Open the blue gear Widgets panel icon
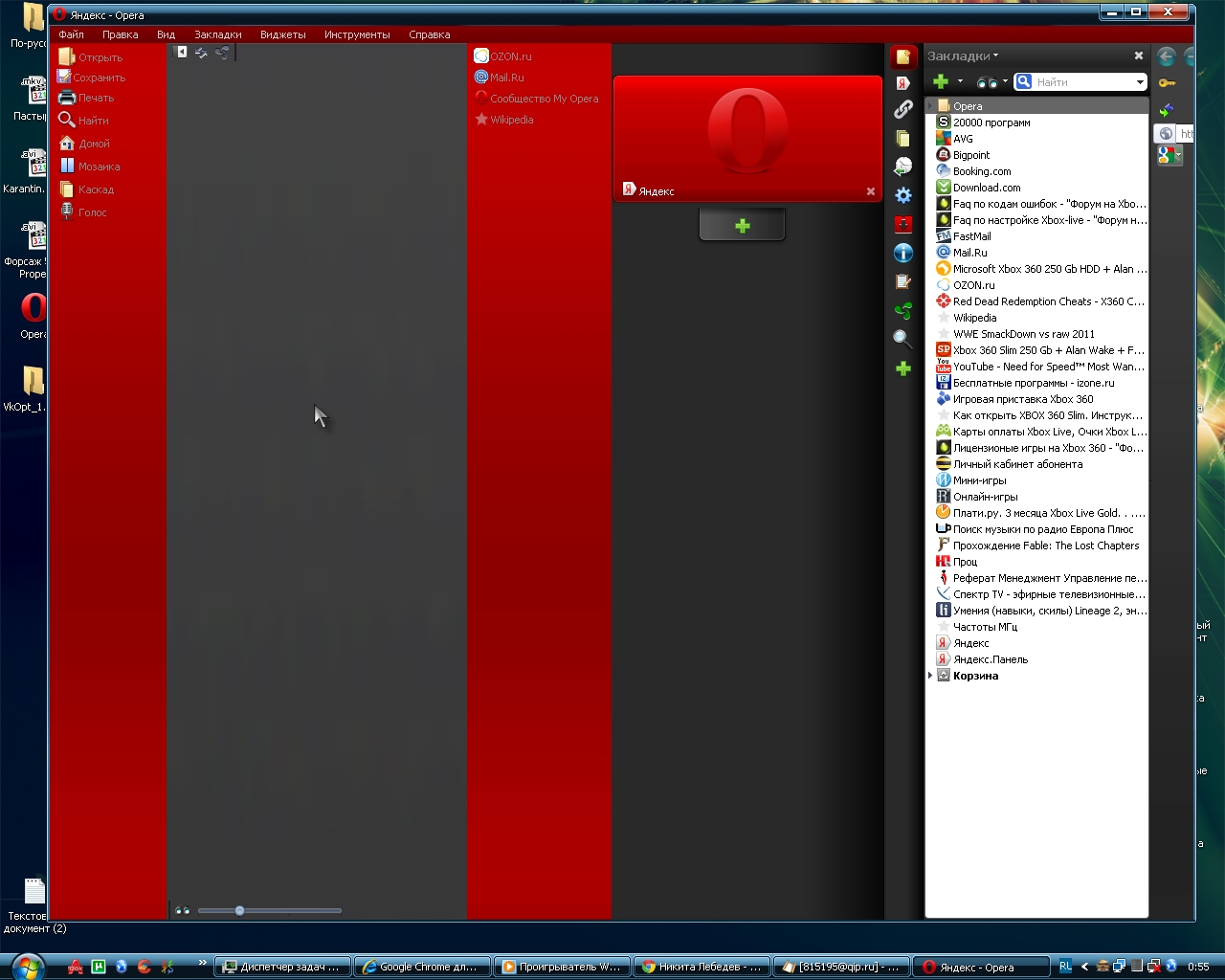 tap(902, 195)
